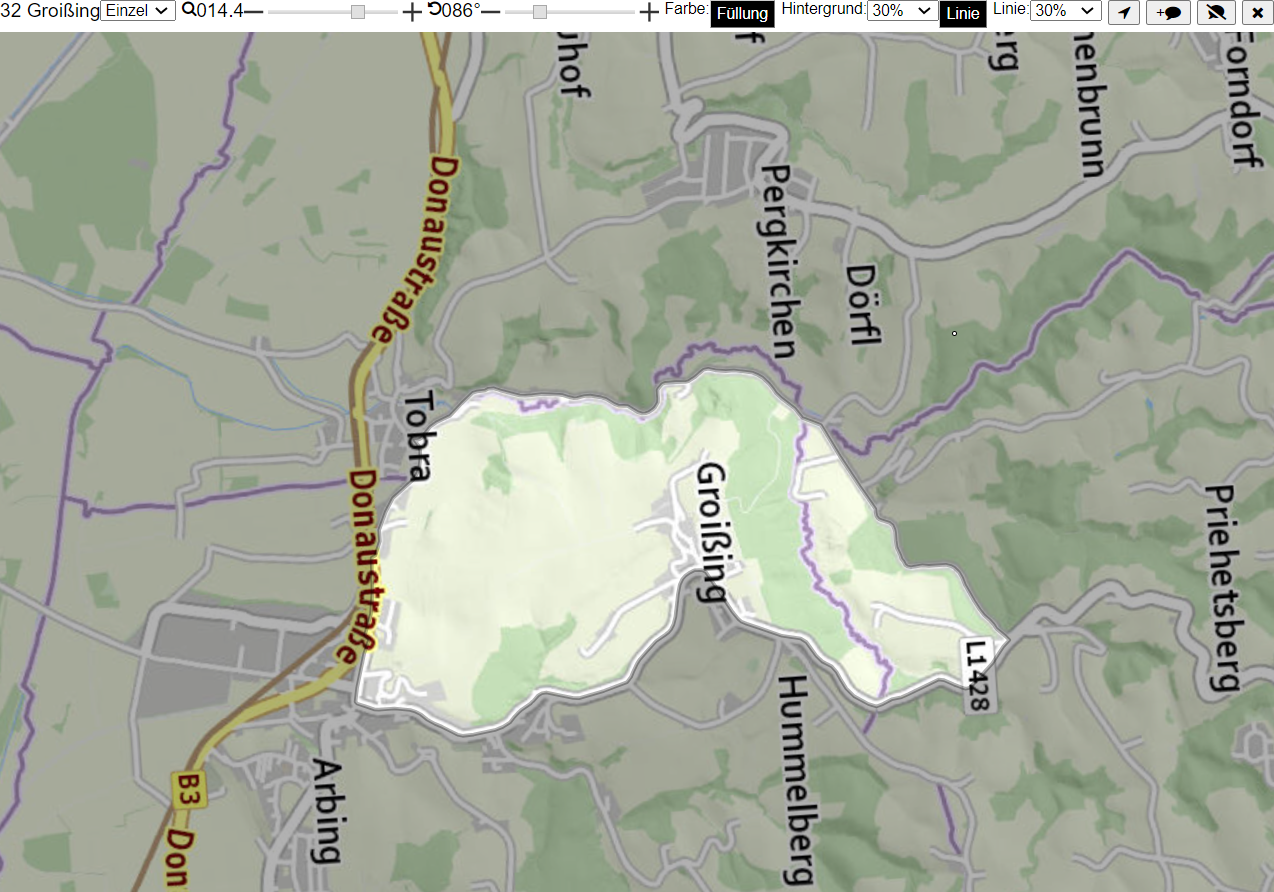Click the rotation plus icon
This screenshot has width=1274, height=892.
649,12
